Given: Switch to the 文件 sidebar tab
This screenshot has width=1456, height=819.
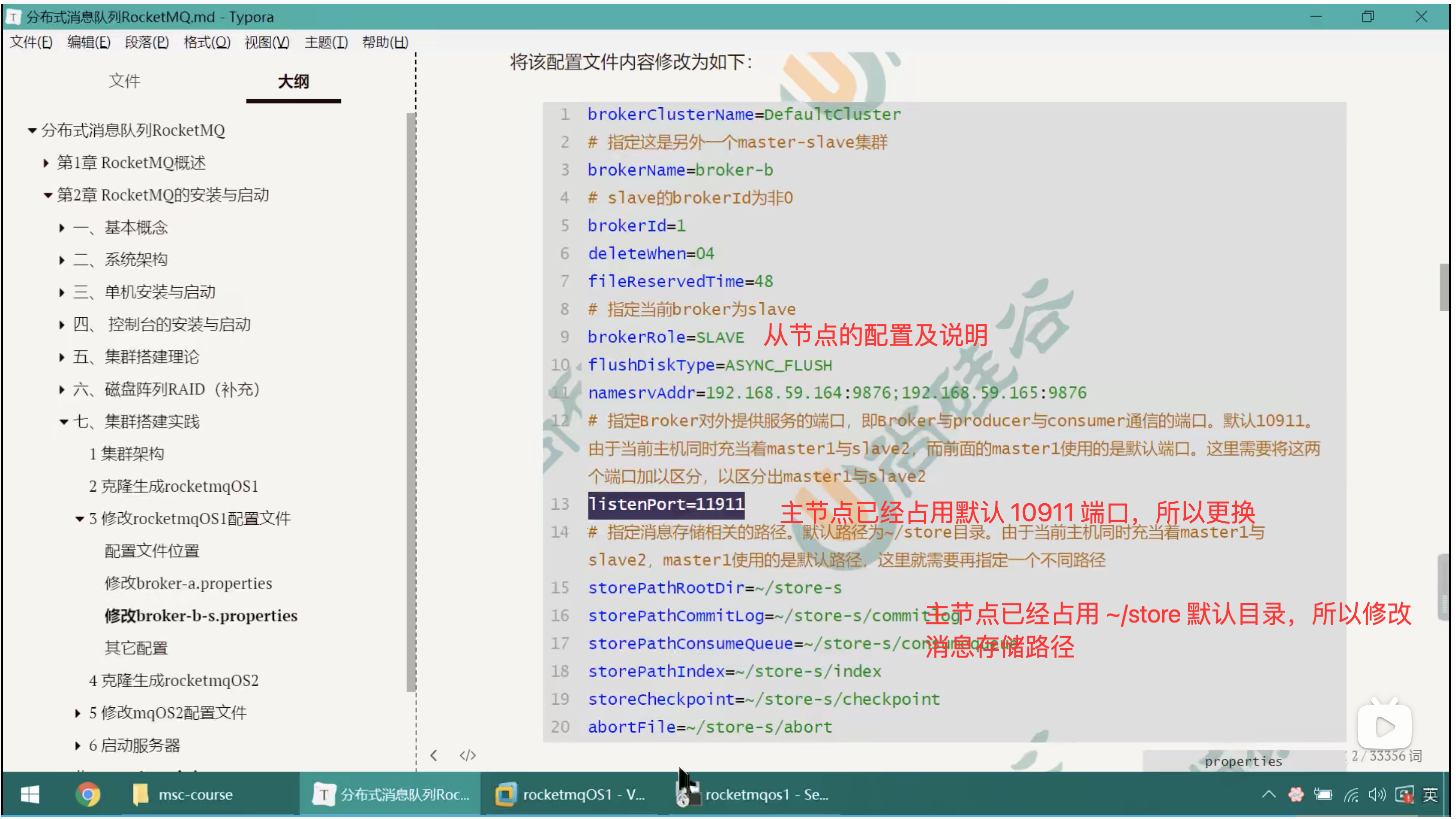Looking at the screenshot, I should tap(124, 81).
